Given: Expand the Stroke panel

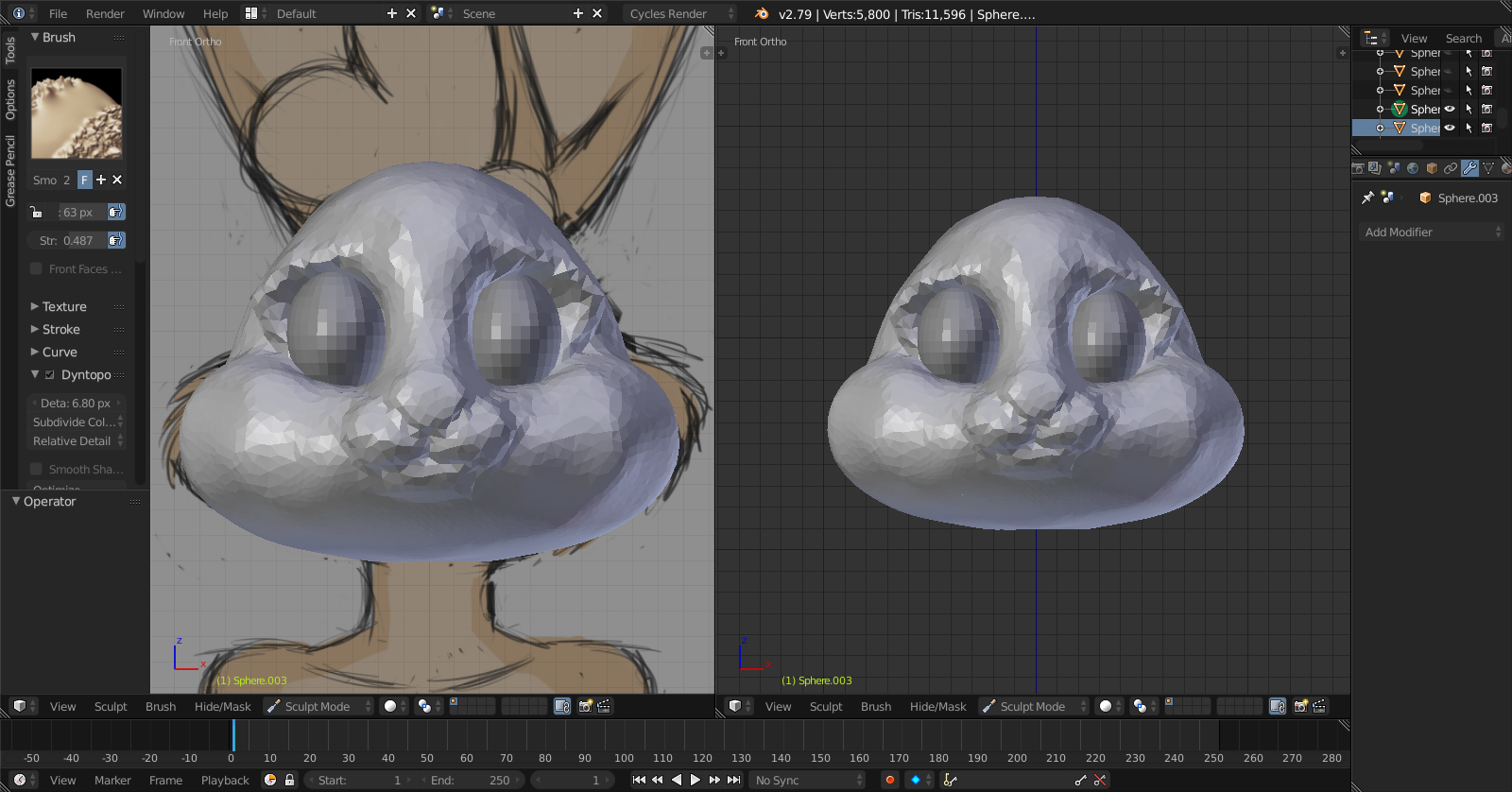Looking at the screenshot, I should pyautogui.click(x=61, y=329).
